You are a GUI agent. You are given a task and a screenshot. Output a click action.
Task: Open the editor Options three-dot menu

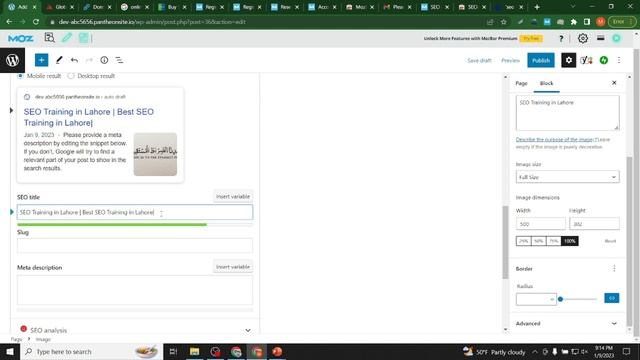coord(619,60)
